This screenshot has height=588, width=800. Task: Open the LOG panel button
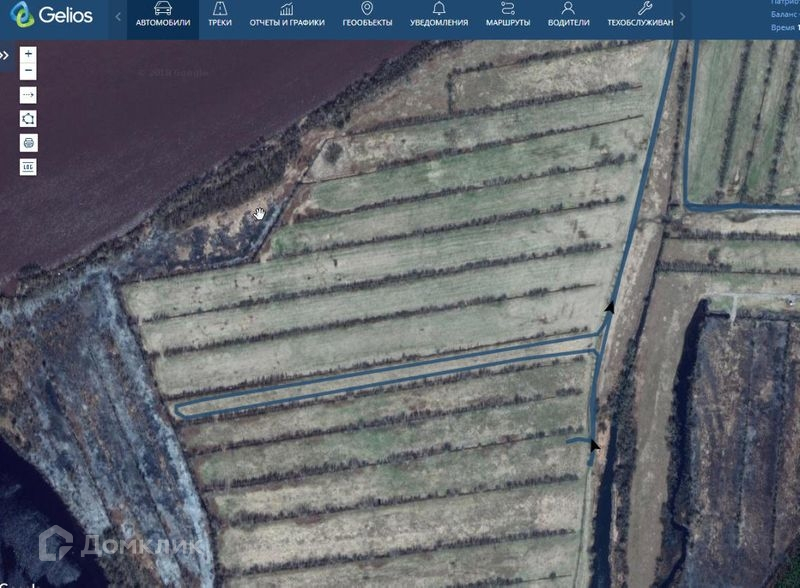tap(28, 167)
